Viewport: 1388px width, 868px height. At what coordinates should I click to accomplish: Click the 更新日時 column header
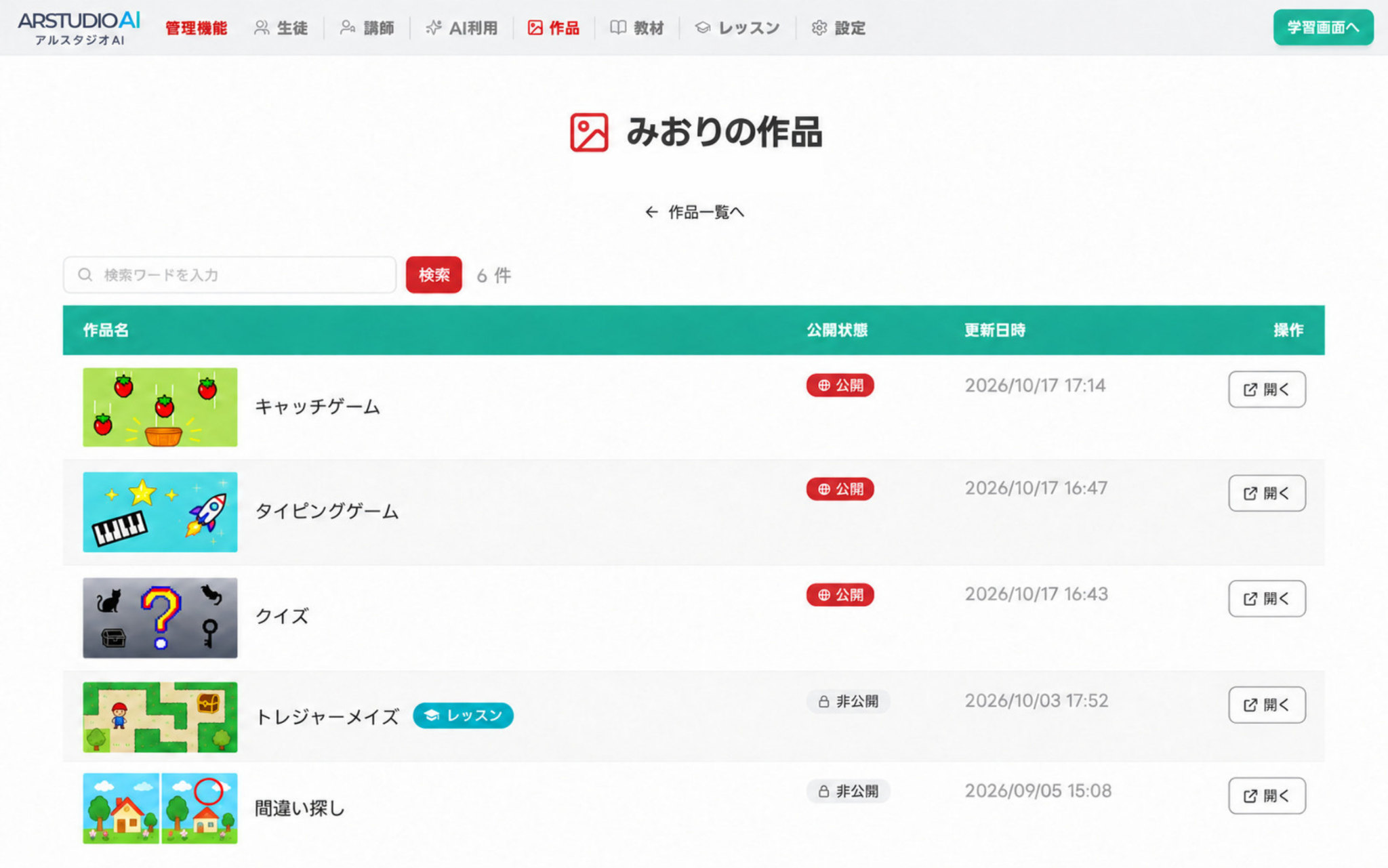(x=995, y=330)
